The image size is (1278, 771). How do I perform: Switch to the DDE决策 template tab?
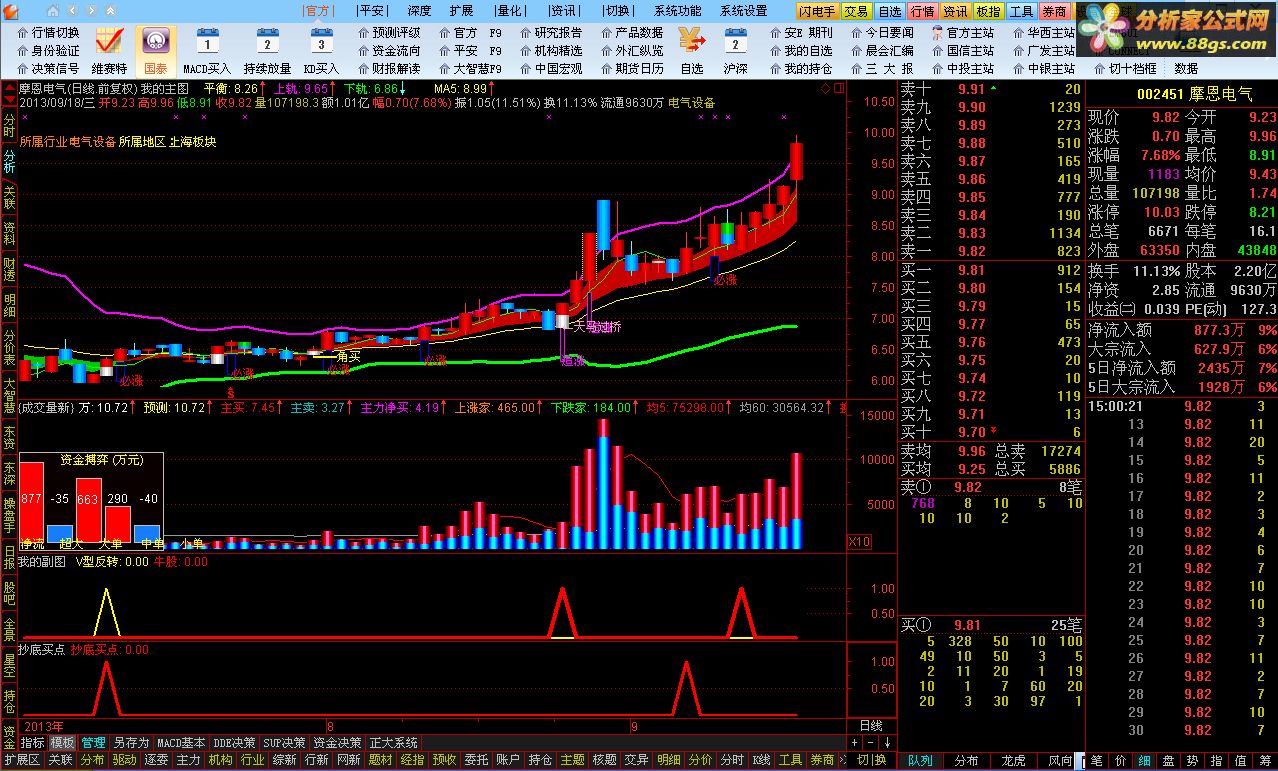(x=234, y=743)
